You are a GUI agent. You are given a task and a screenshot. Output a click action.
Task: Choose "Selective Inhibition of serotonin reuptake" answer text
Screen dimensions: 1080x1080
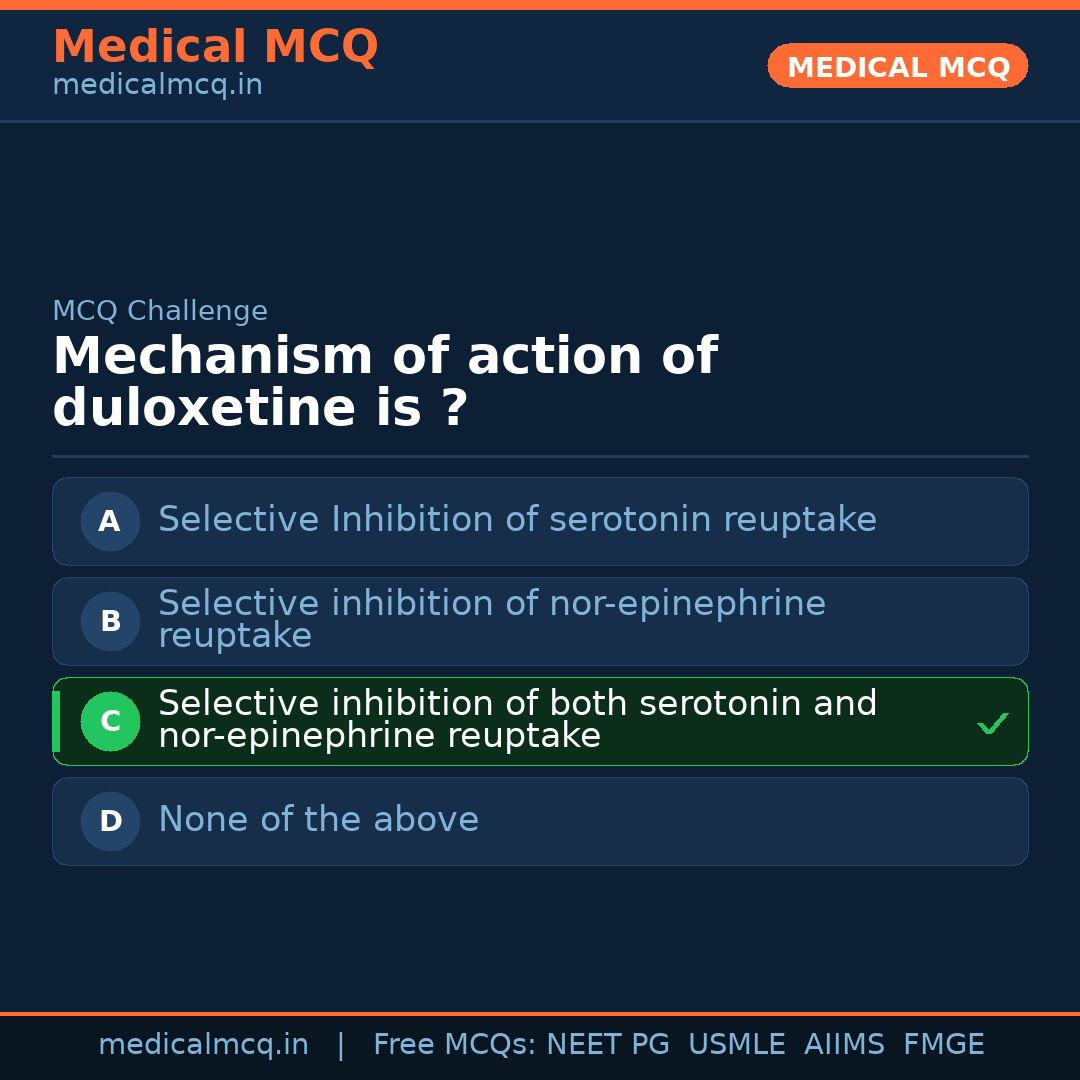point(517,520)
